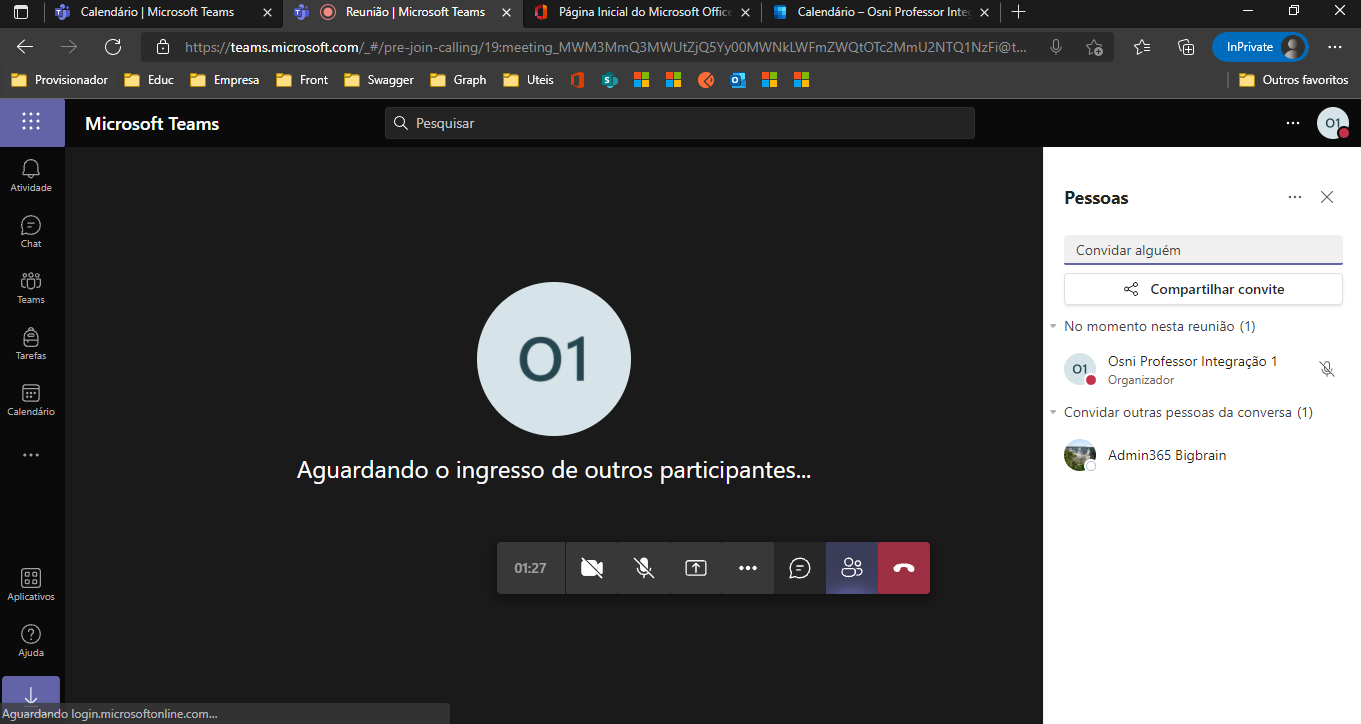Image resolution: width=1361 pixels, height=724 pixels.
Task: Click the lock icon for site information
Action: pos(163,47)
